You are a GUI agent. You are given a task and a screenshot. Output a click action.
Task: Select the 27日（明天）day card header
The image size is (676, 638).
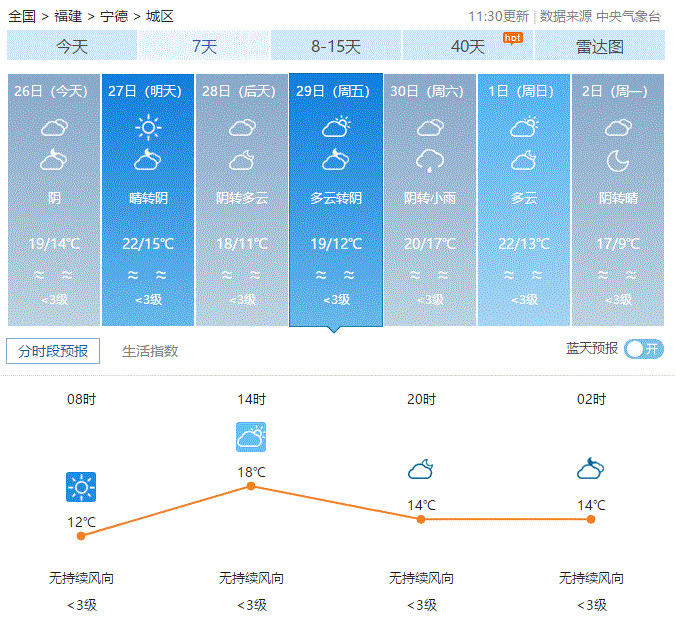pos(145,91)
